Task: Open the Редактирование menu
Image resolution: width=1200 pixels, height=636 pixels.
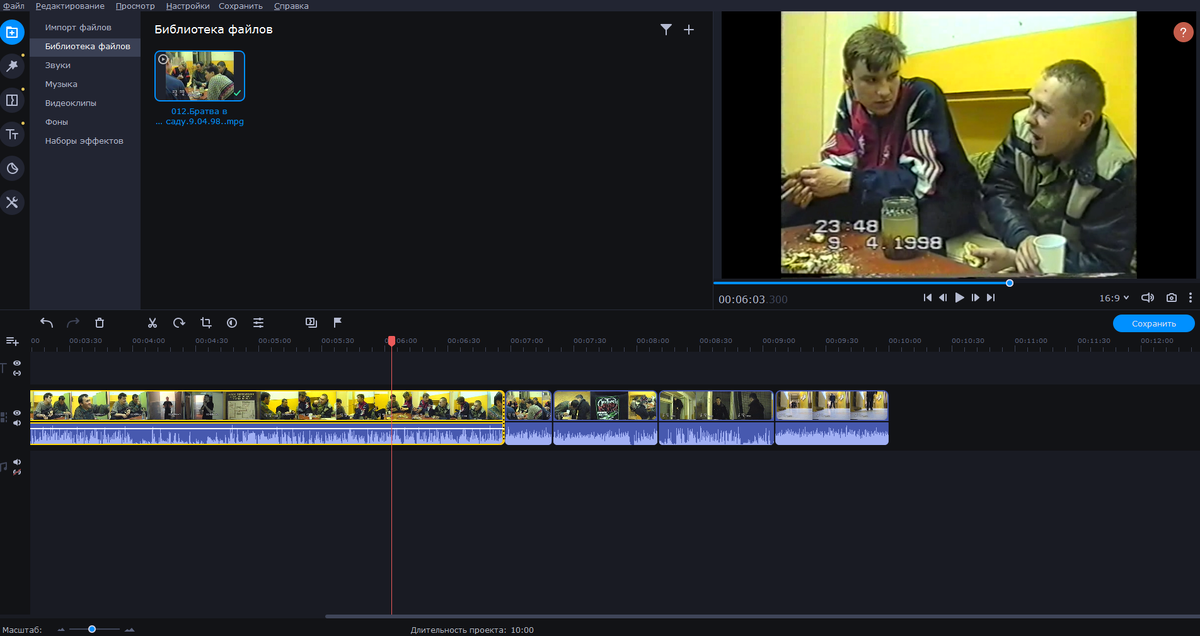Action: [70, 6]
